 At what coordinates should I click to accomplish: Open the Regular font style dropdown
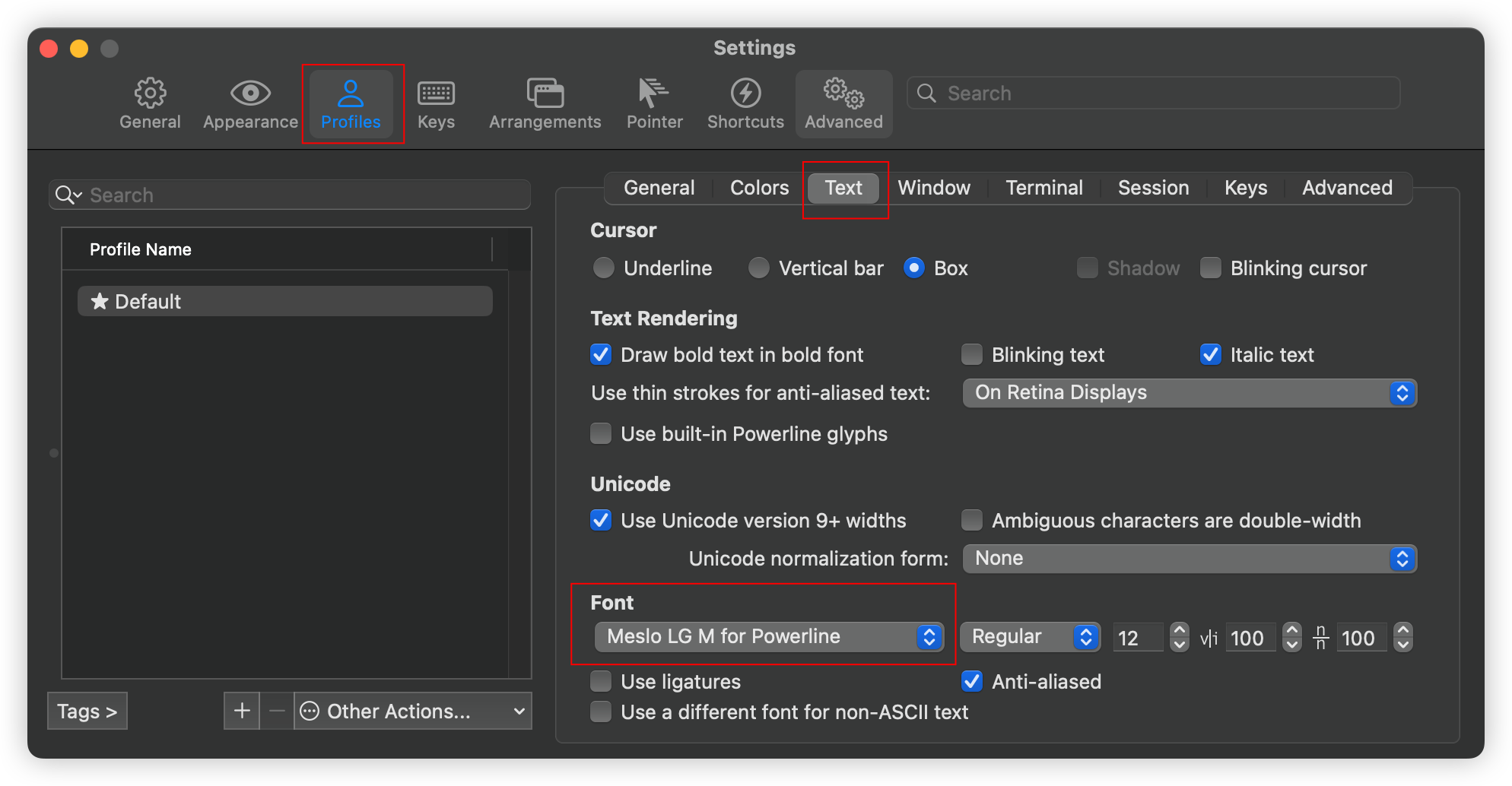tap(1030, 637)
